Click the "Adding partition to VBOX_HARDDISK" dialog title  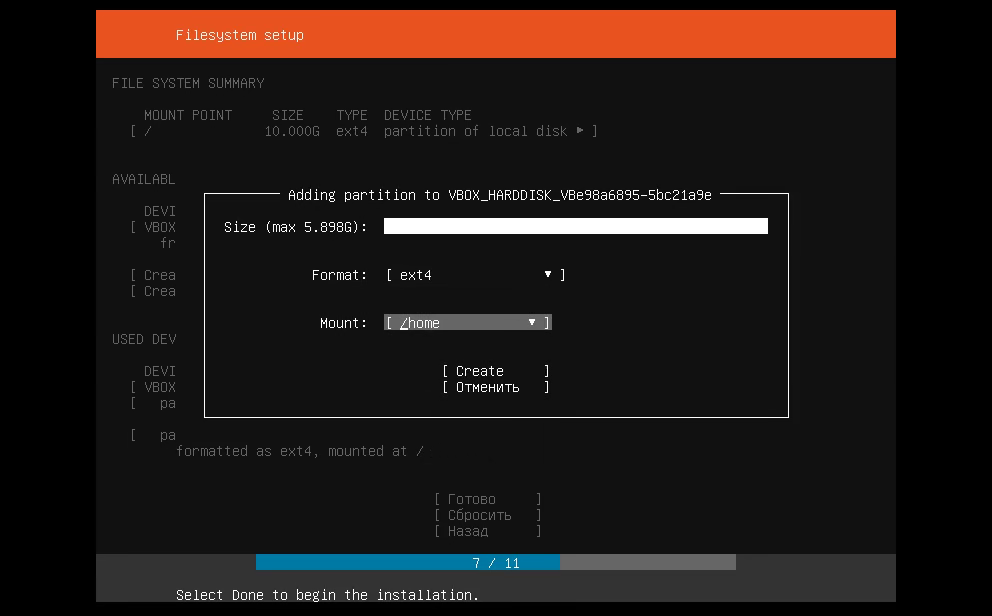[499, 195]
